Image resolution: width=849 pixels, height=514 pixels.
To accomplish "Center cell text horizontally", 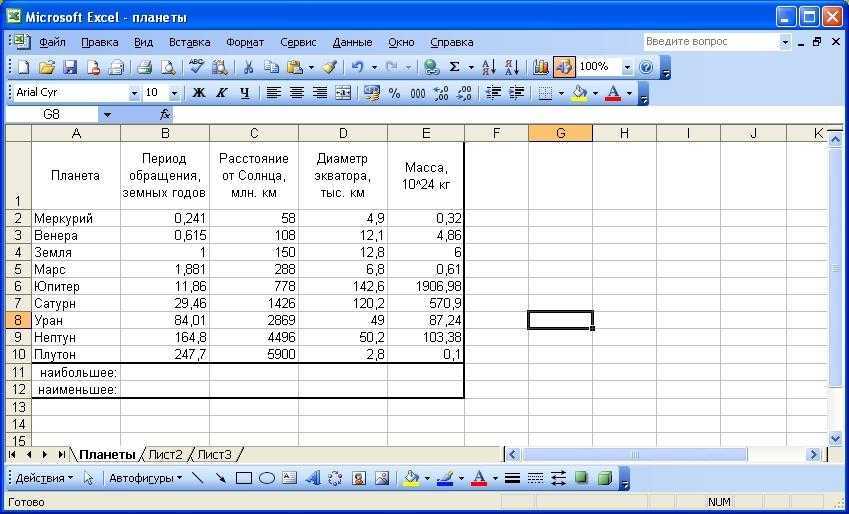I will click(x=297, y=93).
